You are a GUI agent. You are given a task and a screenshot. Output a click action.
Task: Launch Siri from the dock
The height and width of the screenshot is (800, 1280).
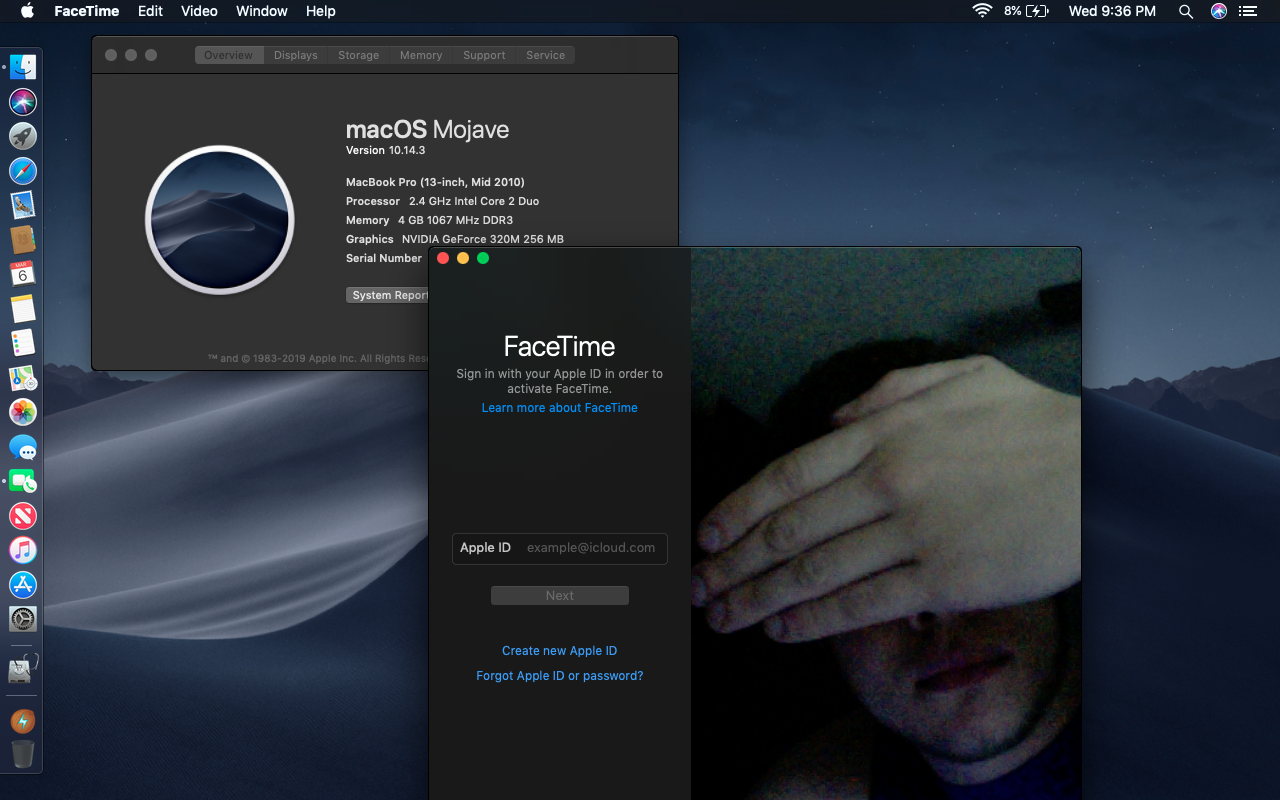pos(23,101)
